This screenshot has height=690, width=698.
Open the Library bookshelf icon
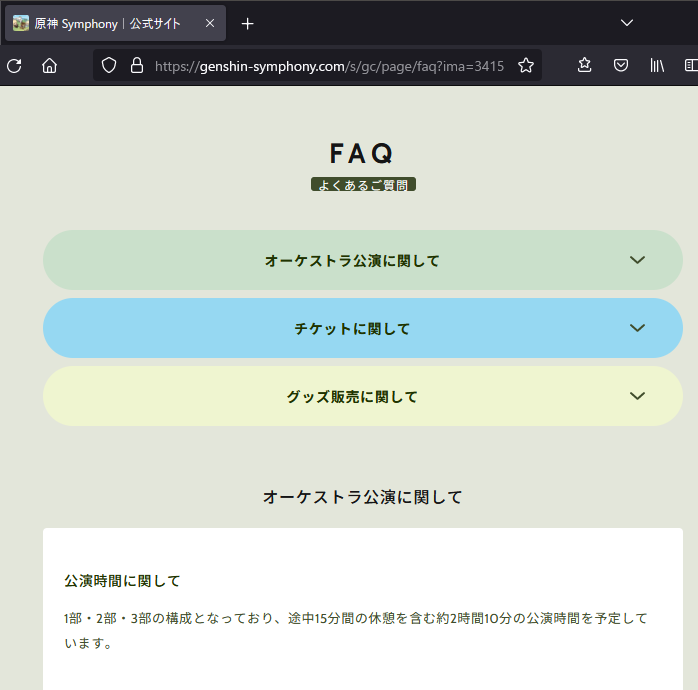(657, 65)
